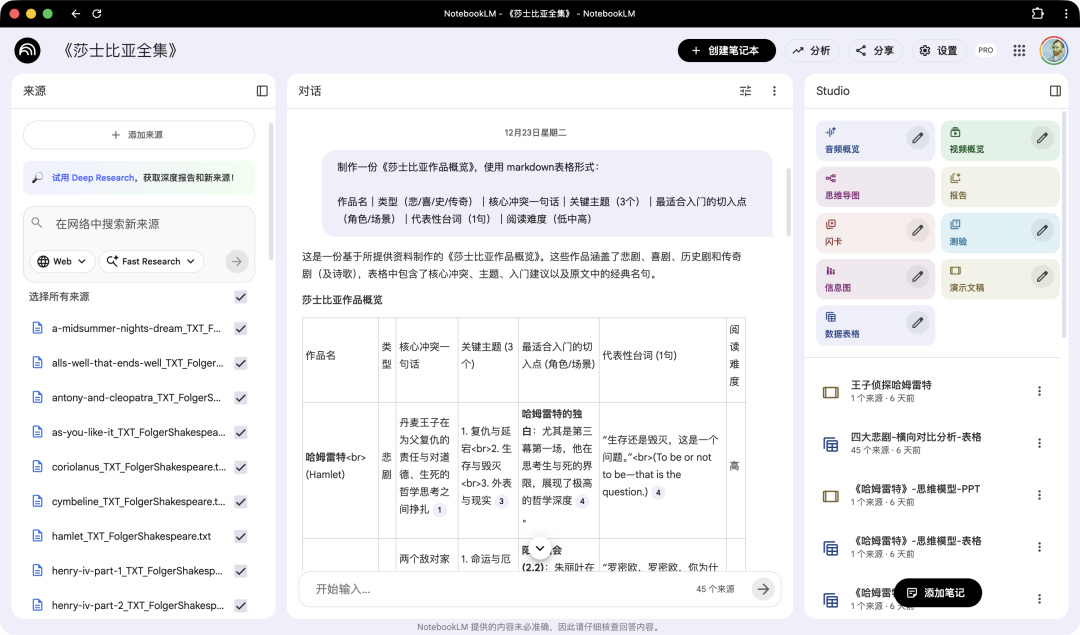Screen dimensions: 1080x635
Task: Toggle 选择所有来源 checkbox
Action: [240, 297]
